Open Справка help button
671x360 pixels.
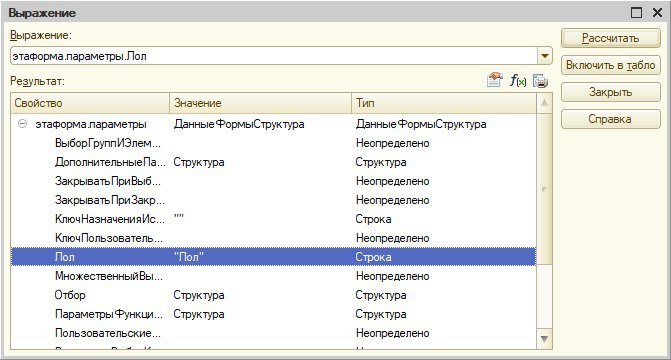(611, 119)
